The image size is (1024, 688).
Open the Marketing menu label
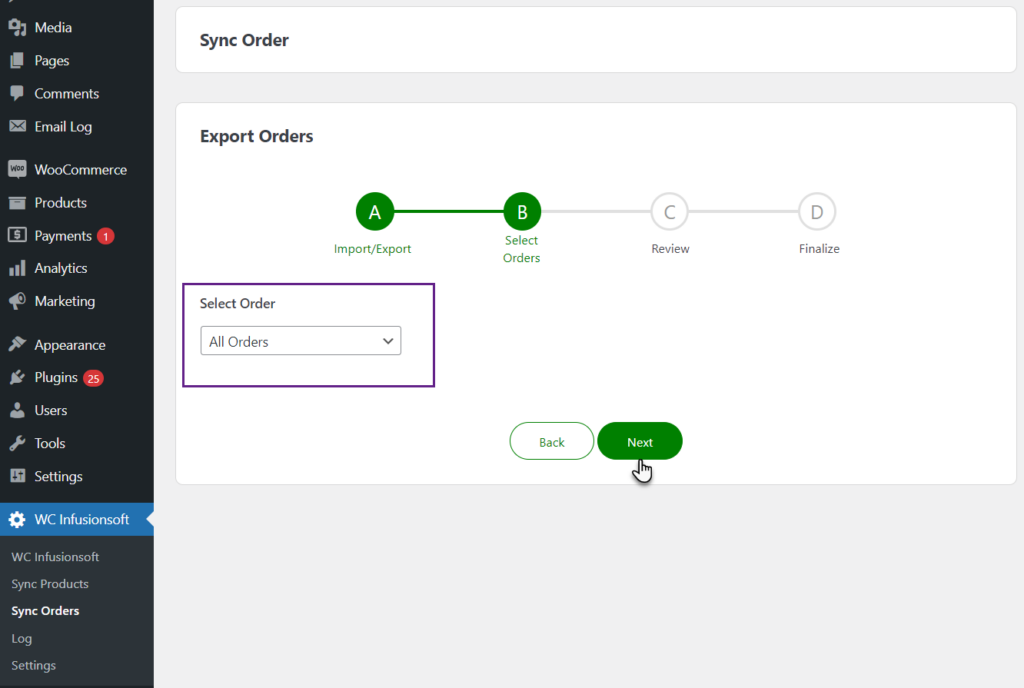click(65, 301)
